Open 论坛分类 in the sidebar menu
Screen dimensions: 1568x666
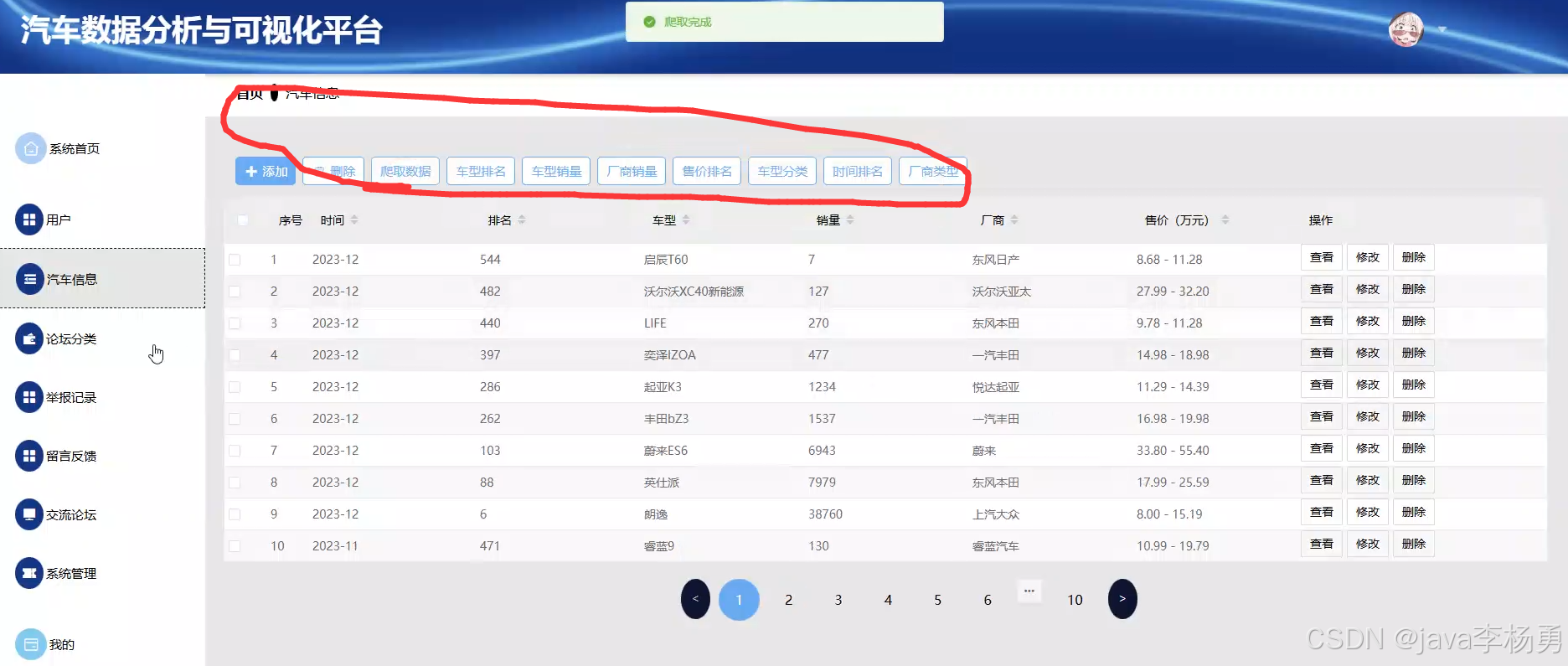(71, 338)
